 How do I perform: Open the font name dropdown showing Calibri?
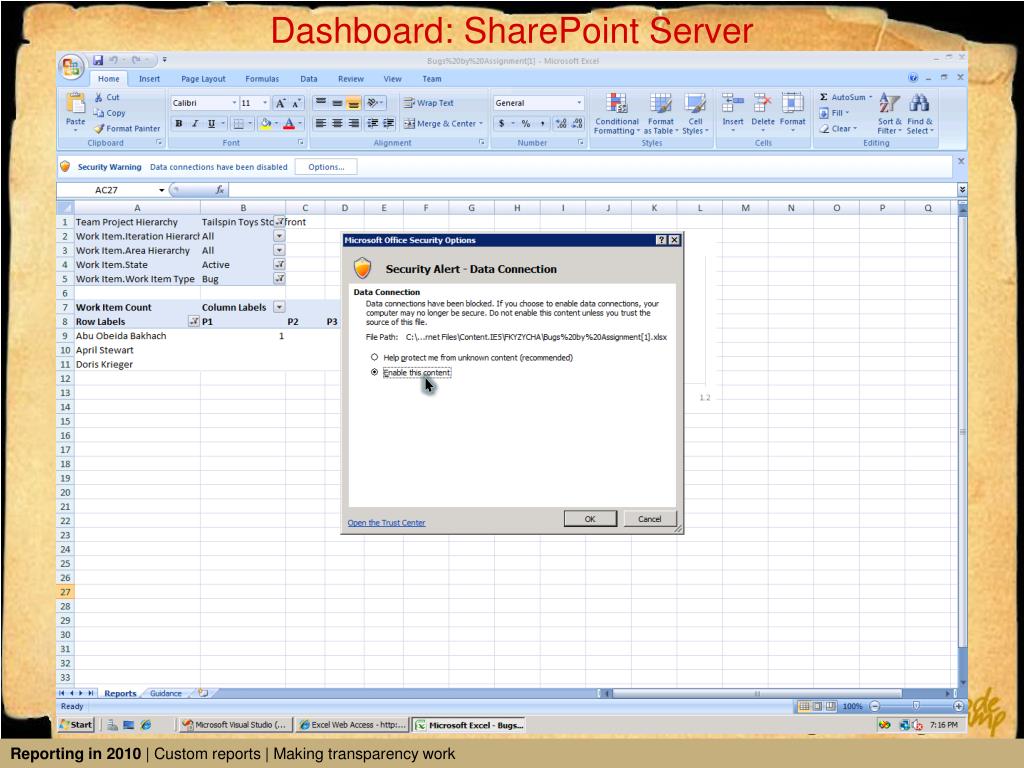[234, 103]
